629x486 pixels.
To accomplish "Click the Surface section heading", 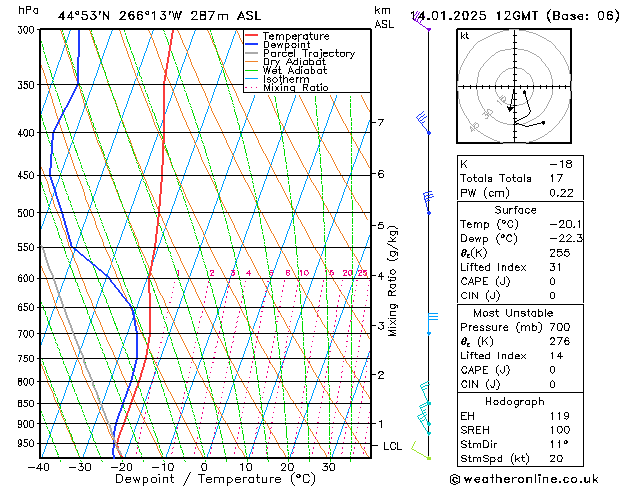I will click(515, 210).
